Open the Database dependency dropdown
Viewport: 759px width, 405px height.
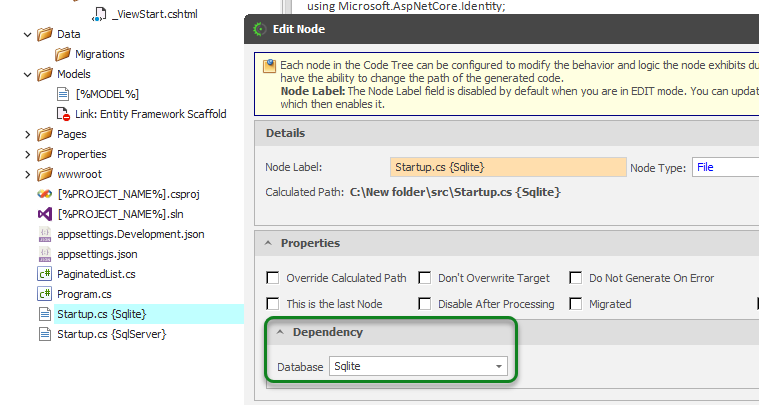(498, 367)
